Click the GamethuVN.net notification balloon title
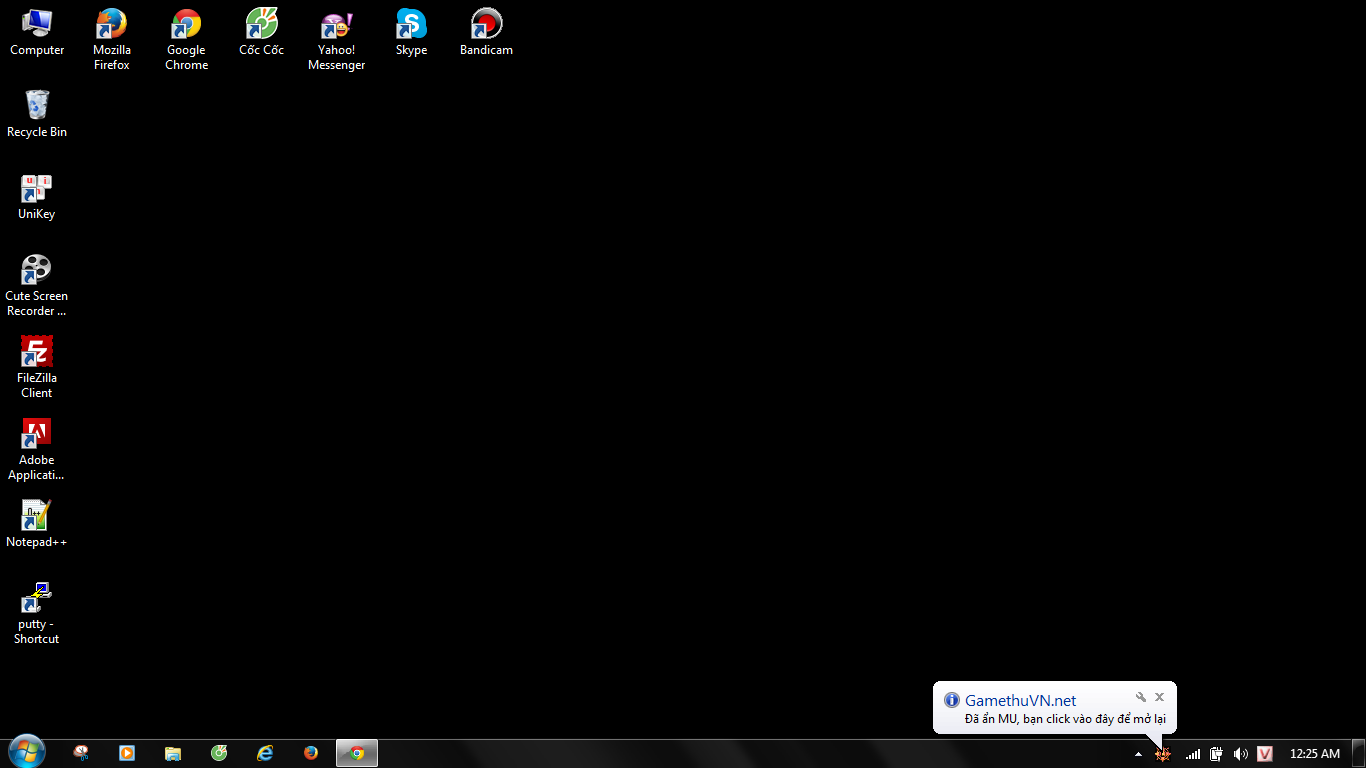 click(1020, 700)
